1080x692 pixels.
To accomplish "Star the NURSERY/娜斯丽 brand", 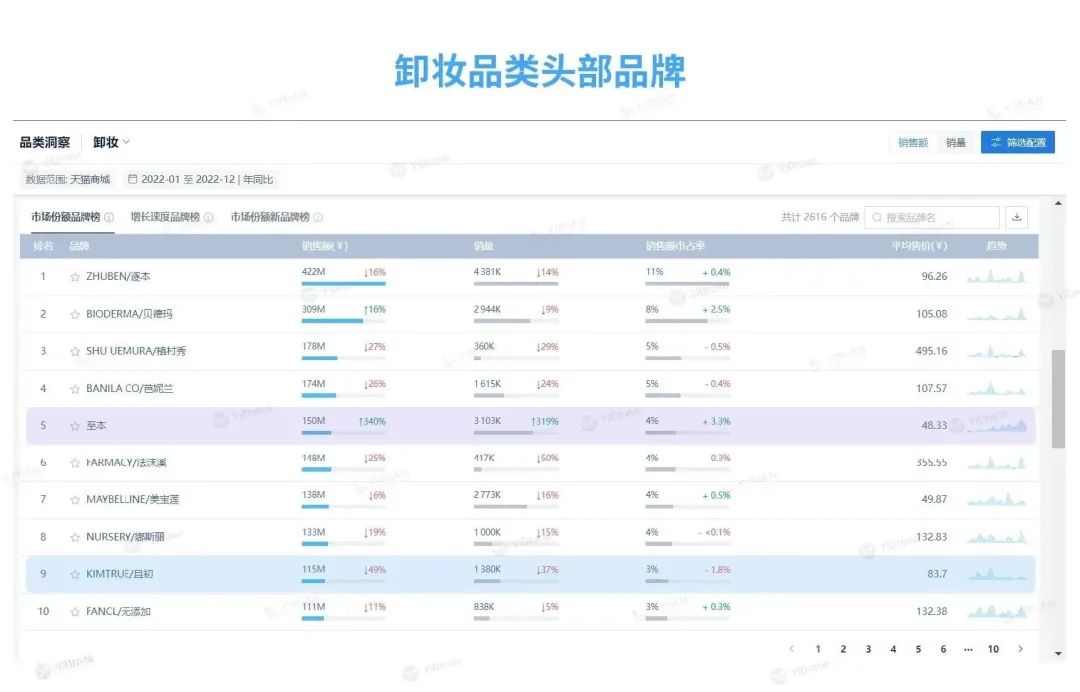I will (x=74, y=537).
